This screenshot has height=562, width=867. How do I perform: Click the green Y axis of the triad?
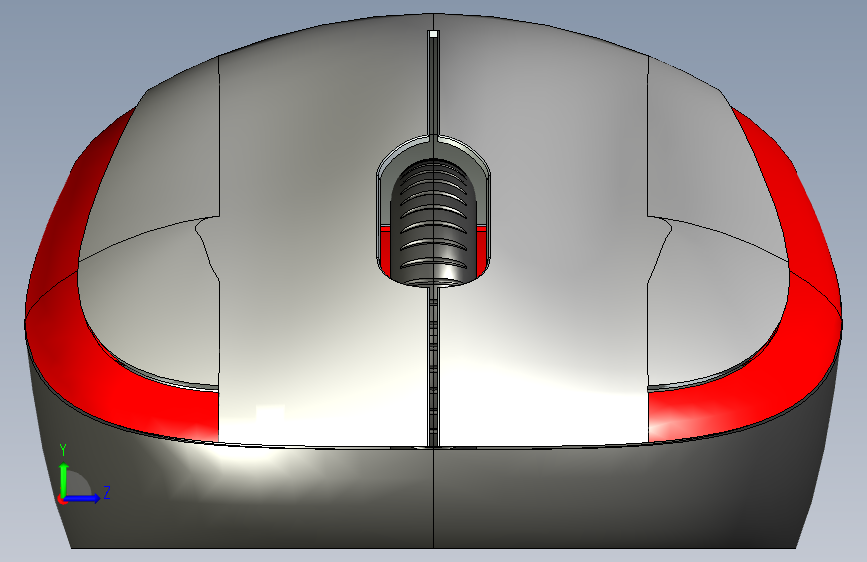click(x=64, y=480)
